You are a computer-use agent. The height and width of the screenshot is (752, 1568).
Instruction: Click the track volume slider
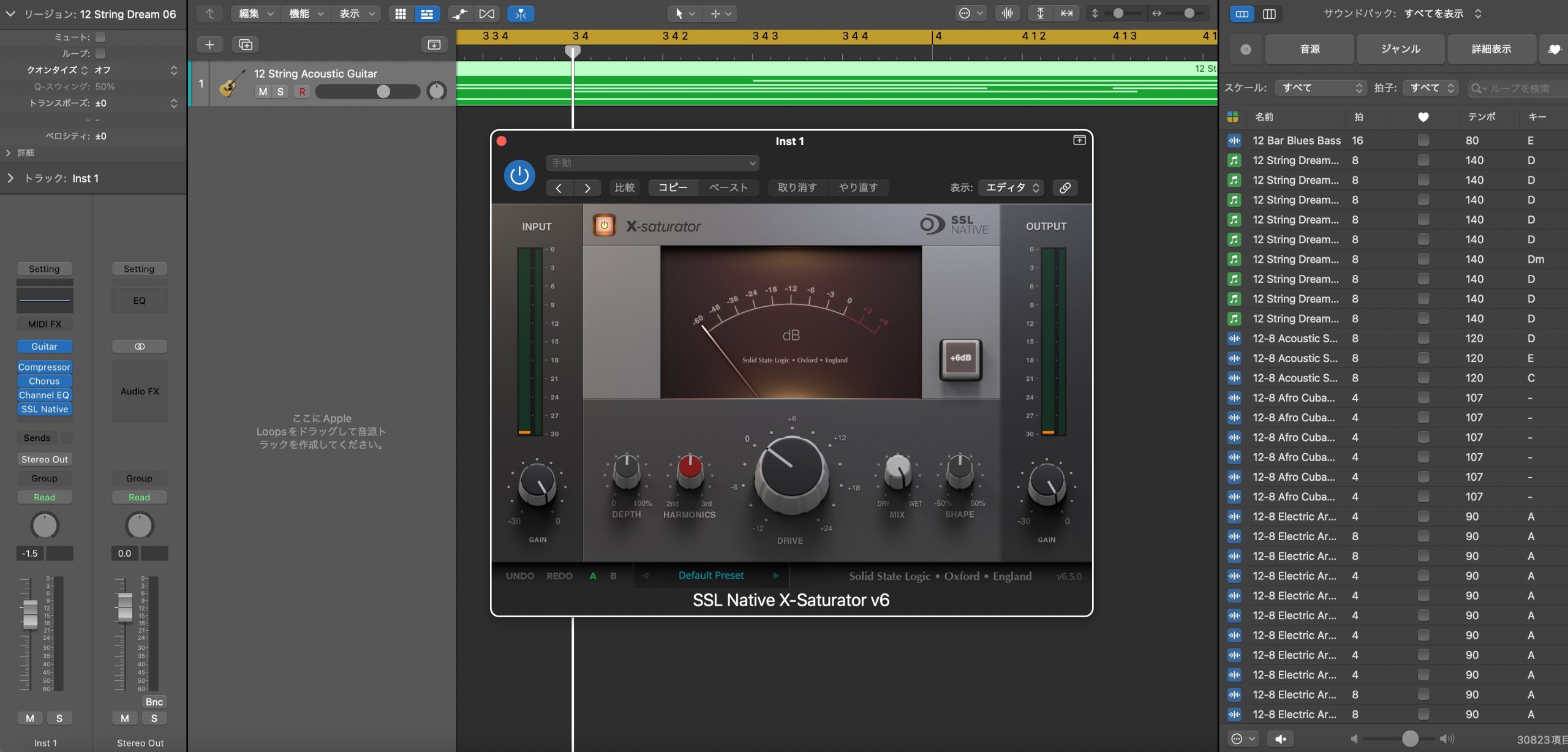(x=367, y=92)
